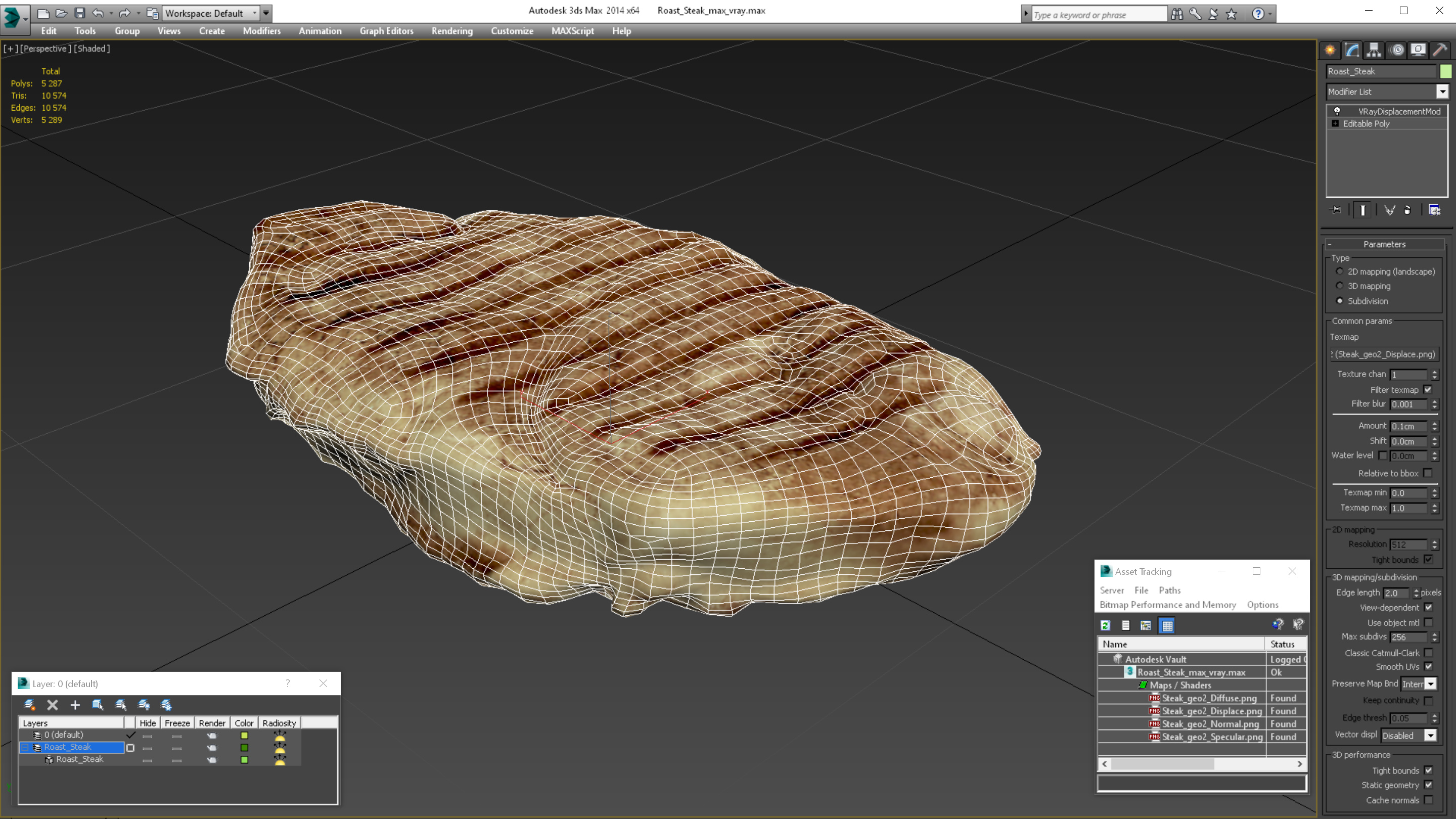Image resolution: width=1456 pixels, height=819 pixels.
Task: Expand the Vector displ Disabled dropdown
Action: (1430, 736)
